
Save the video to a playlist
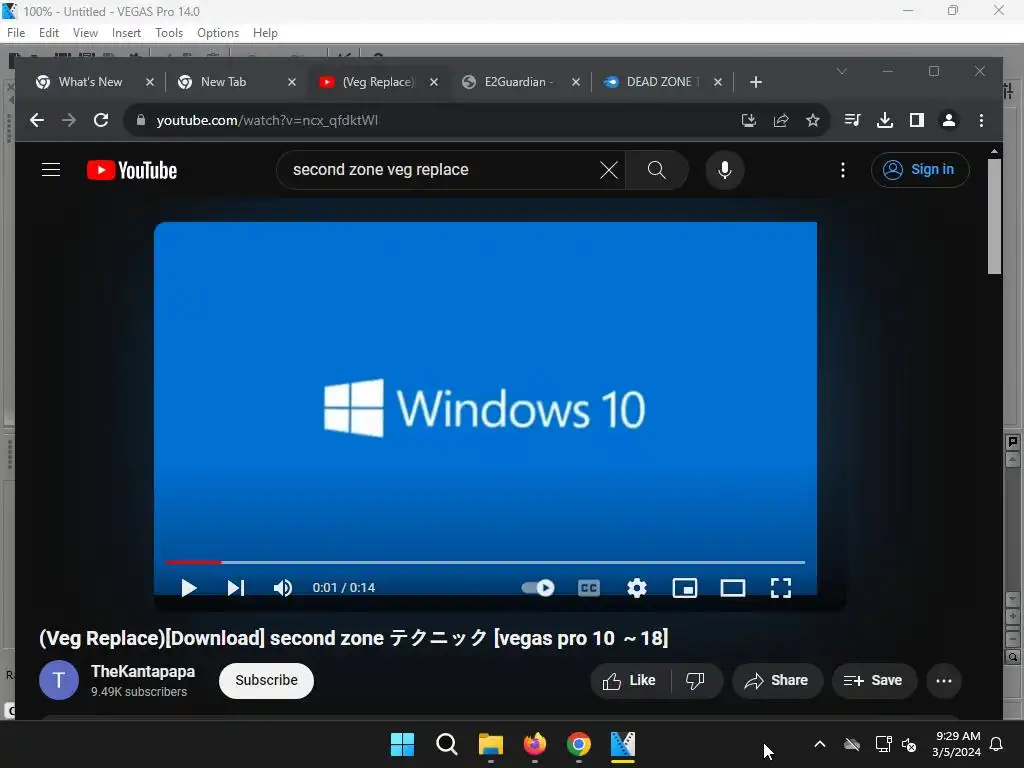(874, 680)
